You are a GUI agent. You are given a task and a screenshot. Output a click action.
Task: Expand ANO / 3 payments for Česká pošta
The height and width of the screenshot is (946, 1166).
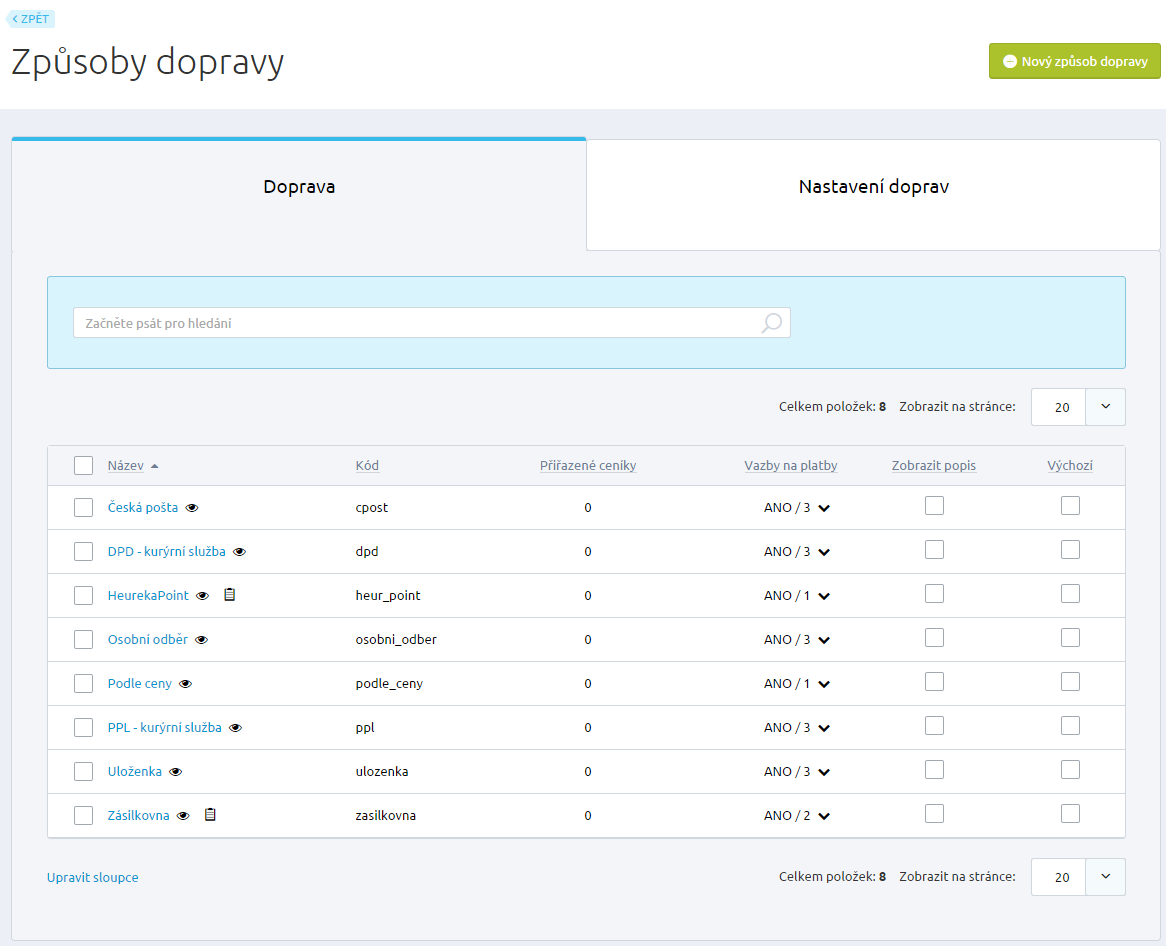824,509
